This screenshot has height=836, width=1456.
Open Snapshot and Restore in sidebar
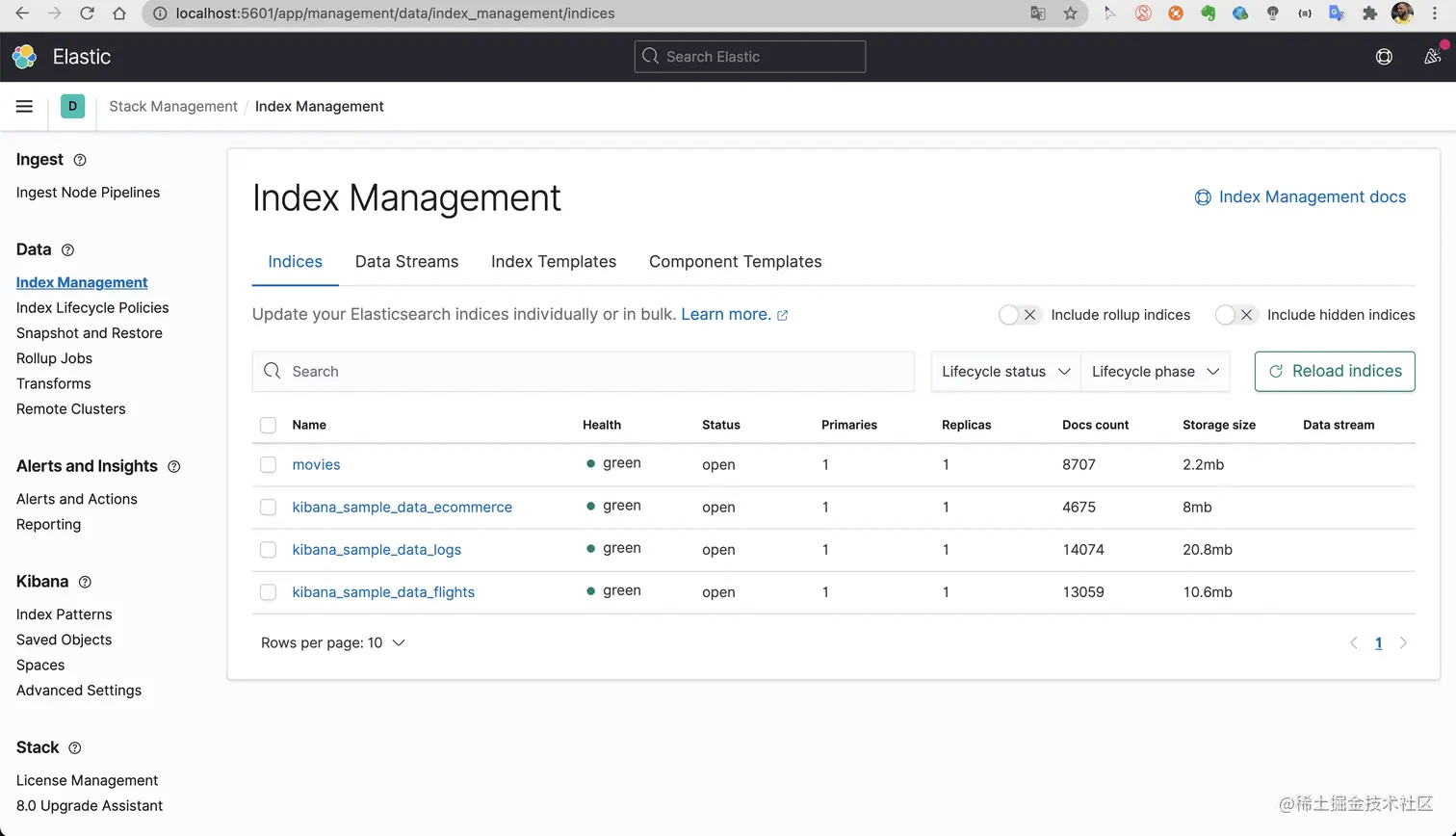[90, 333]
